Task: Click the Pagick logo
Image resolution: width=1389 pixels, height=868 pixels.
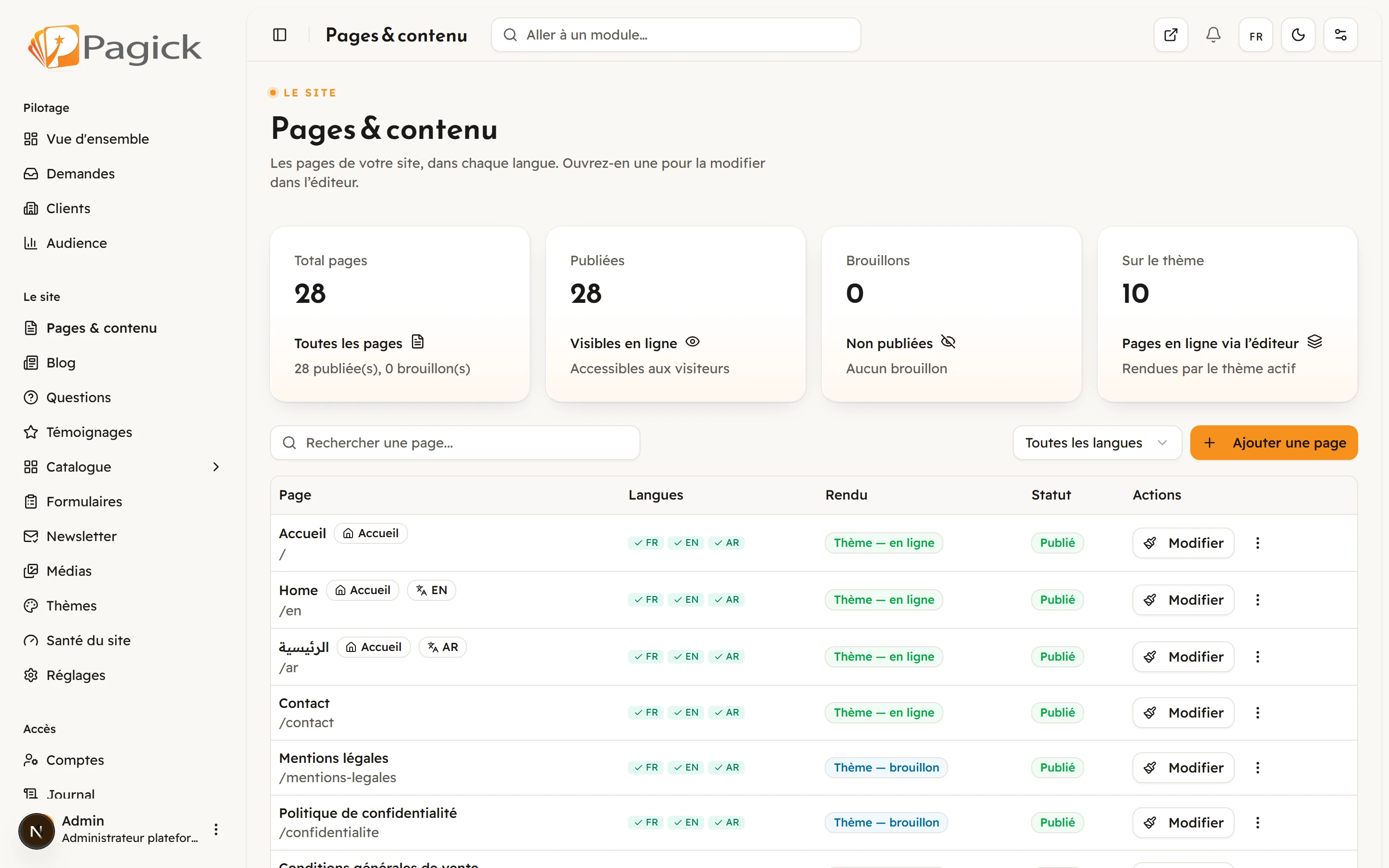Action: 115,46
